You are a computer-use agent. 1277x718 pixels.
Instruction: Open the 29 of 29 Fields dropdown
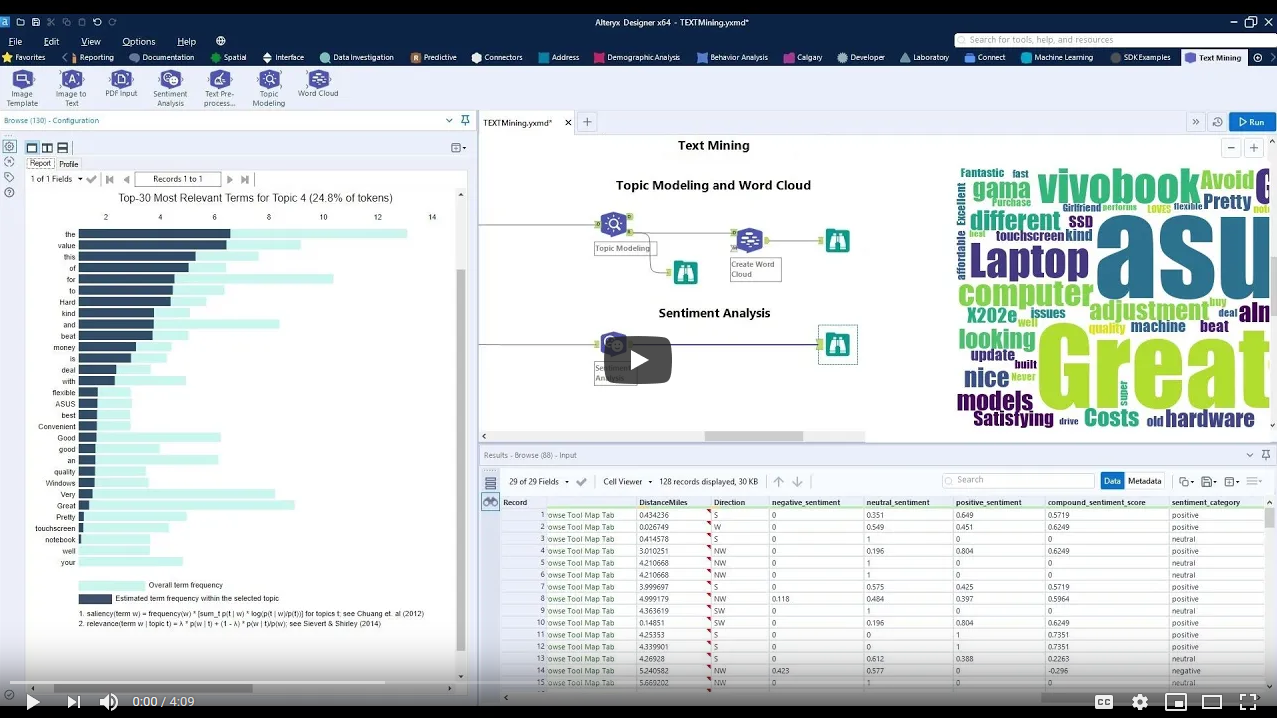tap(539, 481)
